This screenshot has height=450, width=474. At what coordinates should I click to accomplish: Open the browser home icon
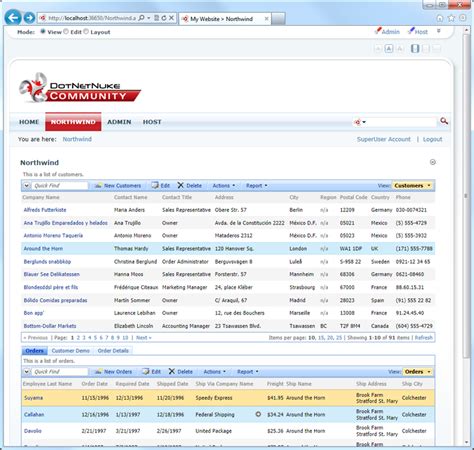[440, 18]
